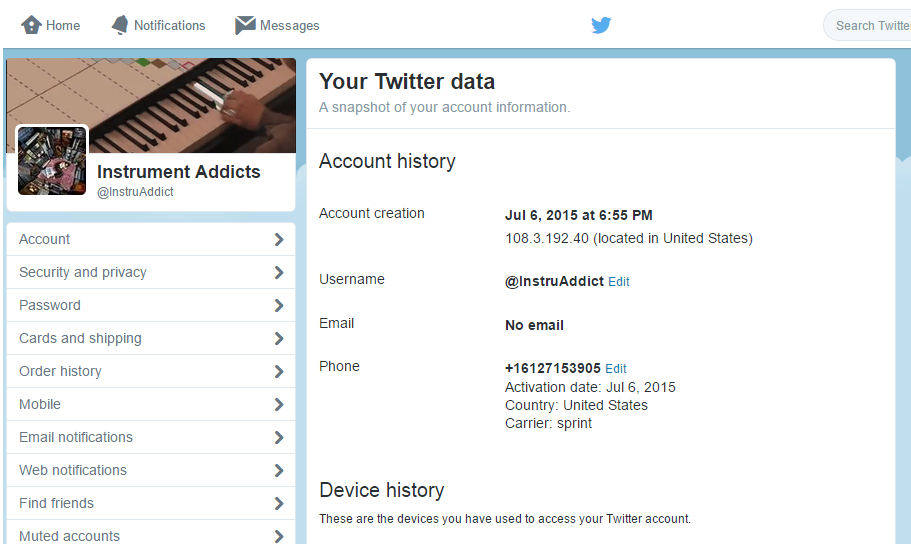The image size is (911, 544).
Task: Open the Instrument Addicts profile avatar
Action: tap(52, 161)
